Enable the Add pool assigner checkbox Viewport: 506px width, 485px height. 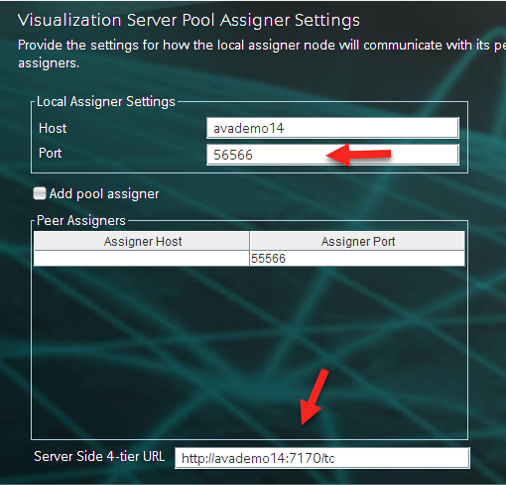(40, 194)
